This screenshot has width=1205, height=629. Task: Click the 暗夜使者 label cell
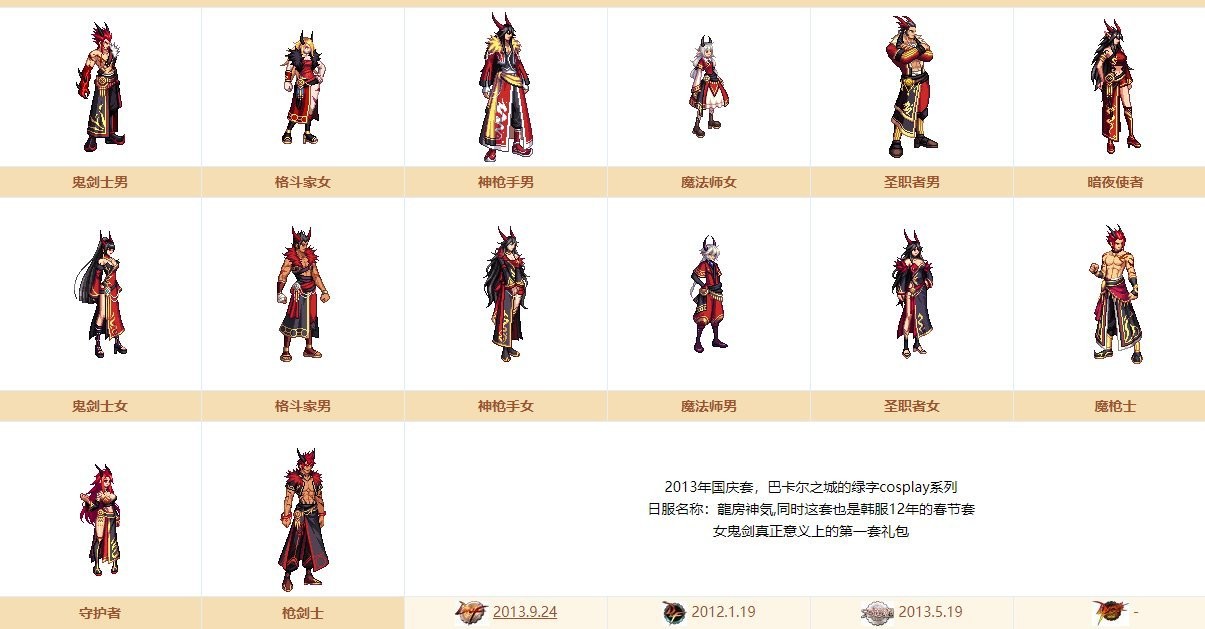tap(1115, 182)
